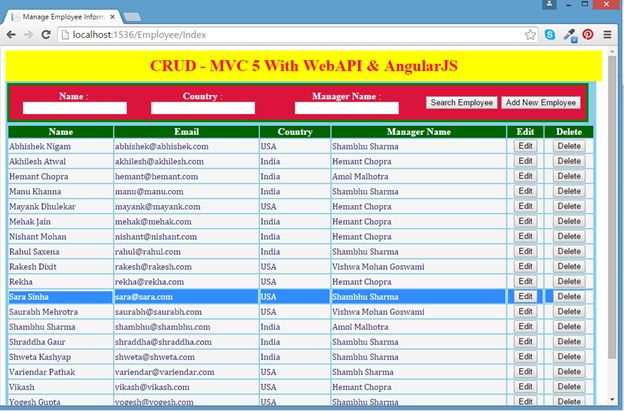
Task: Edit the Saurabh Mehrotra record
Action: tap(525, 312)
